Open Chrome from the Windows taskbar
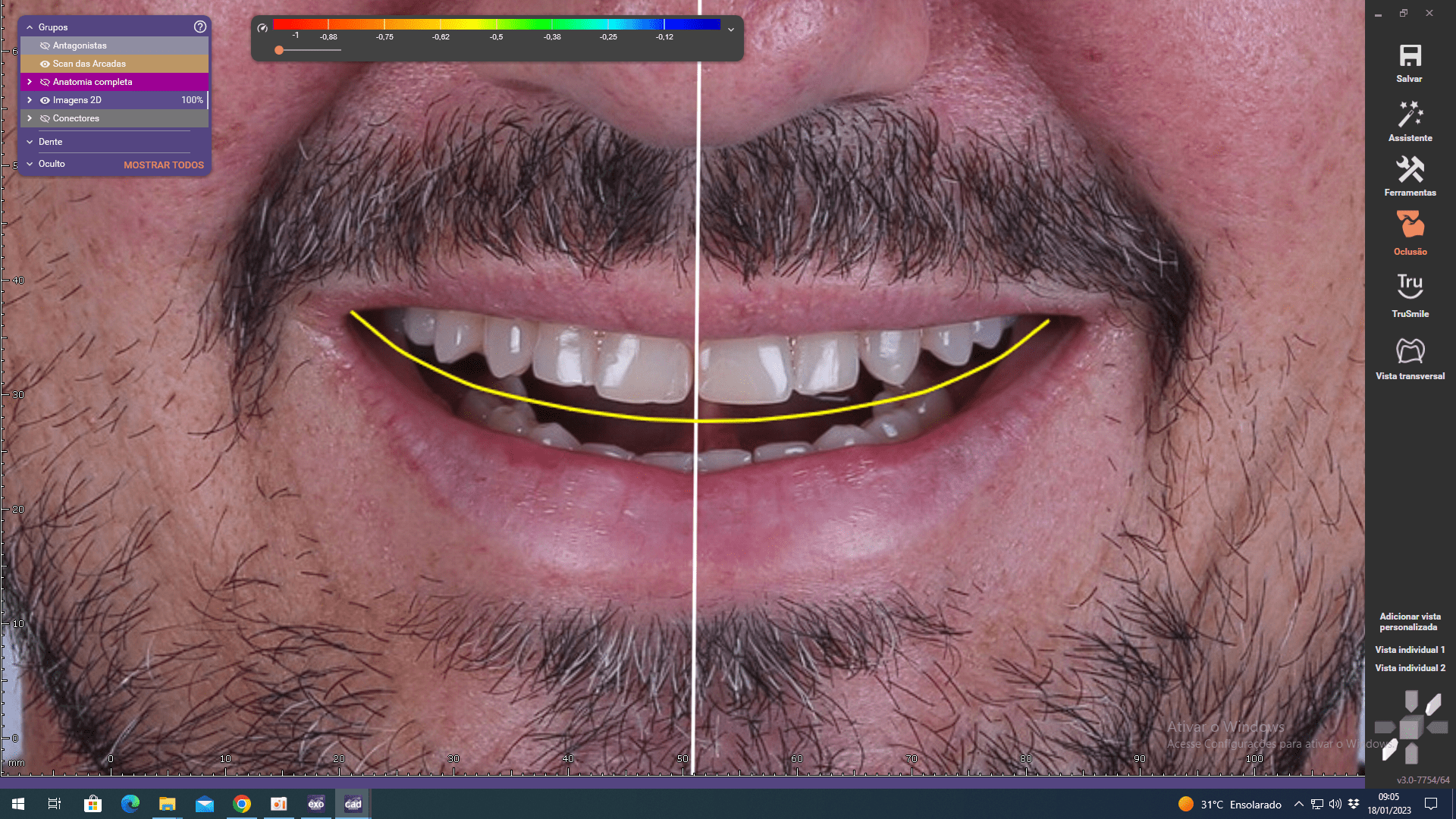This screenshot has height=819, width=1456. pyautogui.click(x=242, y=804)
